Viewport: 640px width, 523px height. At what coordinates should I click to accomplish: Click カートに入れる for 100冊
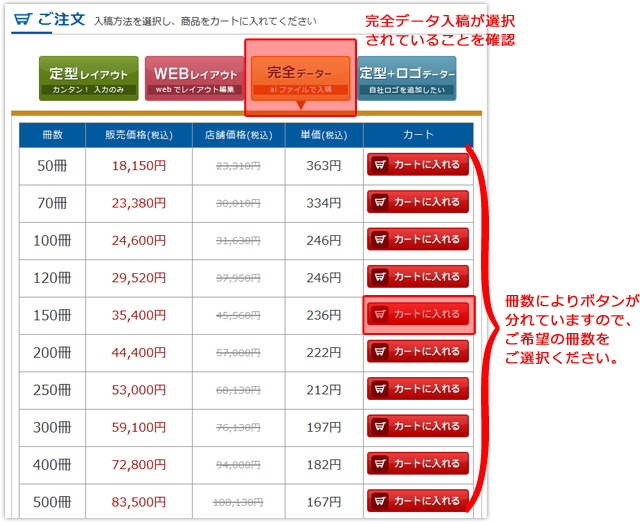[x=418, y=239]
